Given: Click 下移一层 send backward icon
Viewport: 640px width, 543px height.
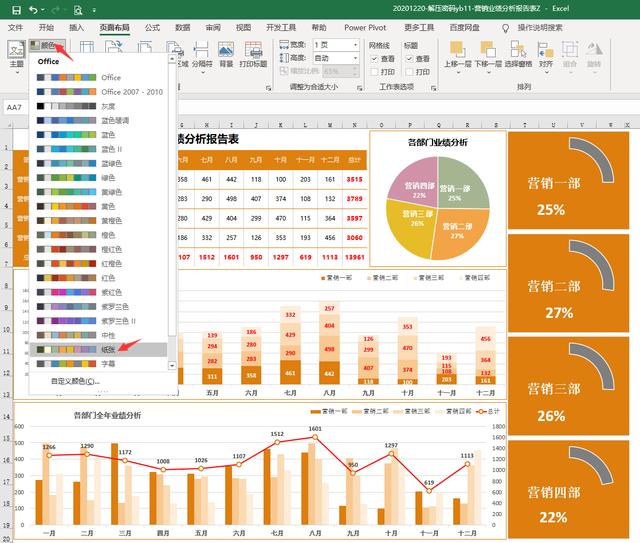Looking at the screenshot, I should pyautogui.click(x=488, y=52).
